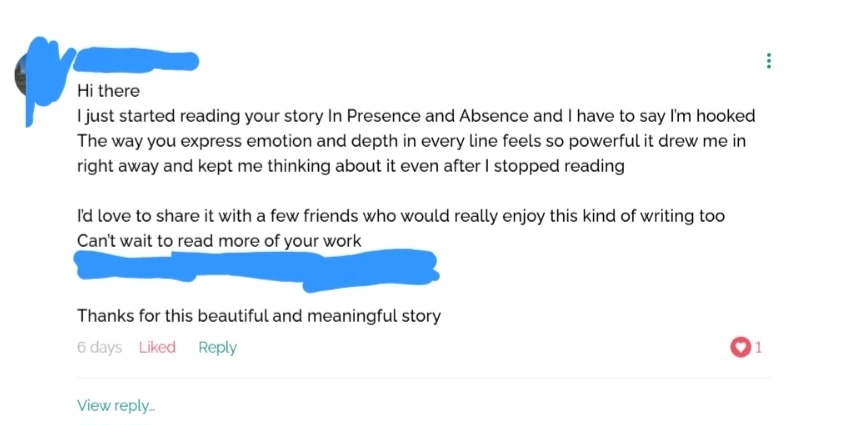Click "Thanks for this beautiful and meaningful story"

[x=259, y=316]
